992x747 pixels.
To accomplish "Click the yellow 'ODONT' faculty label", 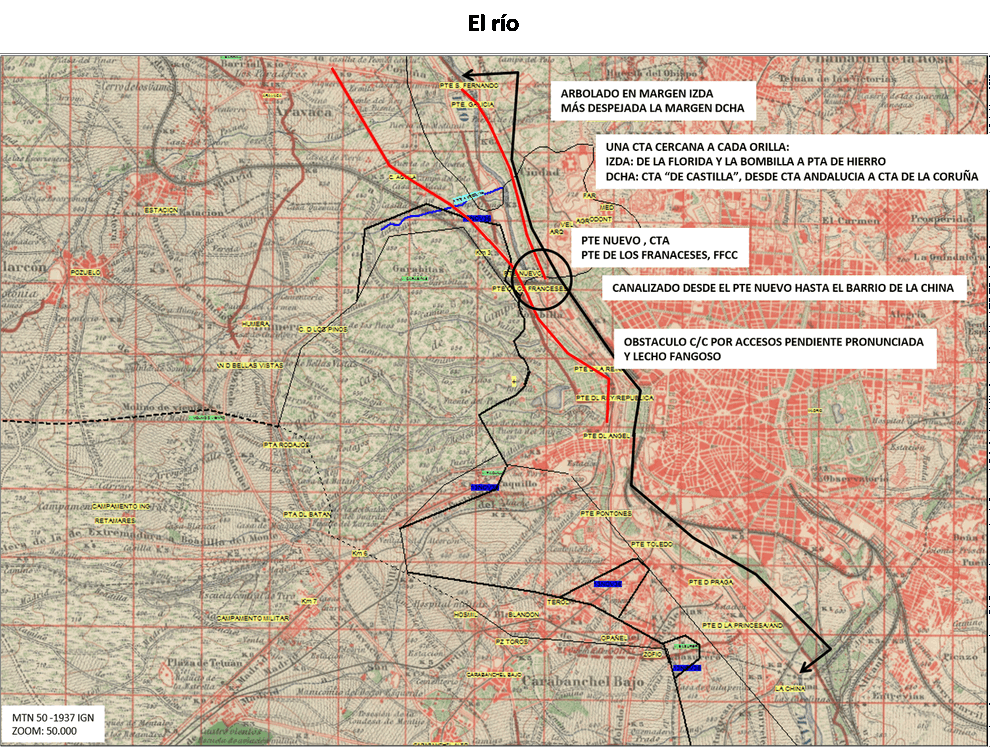I will click(x=601, y=219).
